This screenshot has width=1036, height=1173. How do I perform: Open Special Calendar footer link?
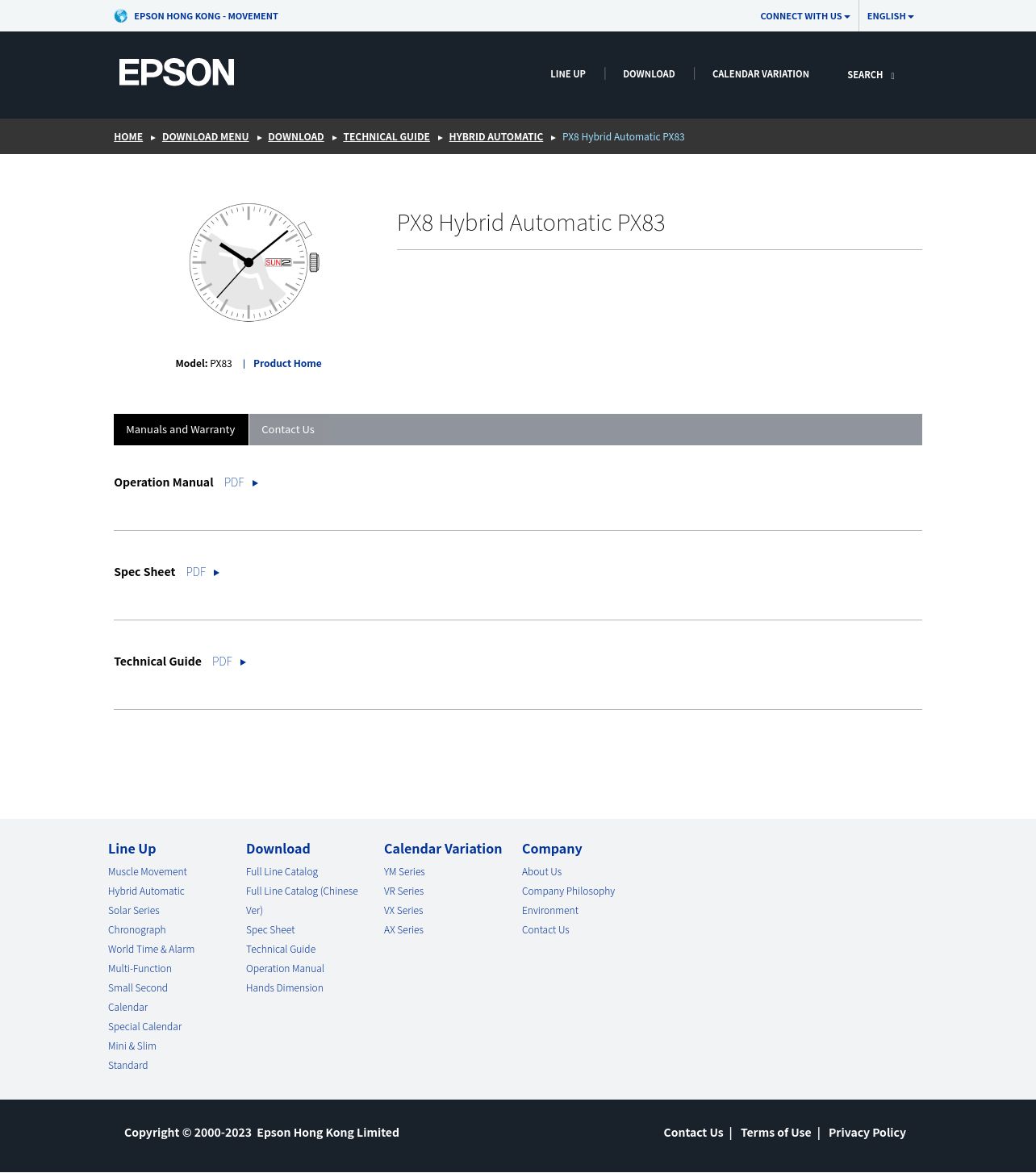(145, 1027)
